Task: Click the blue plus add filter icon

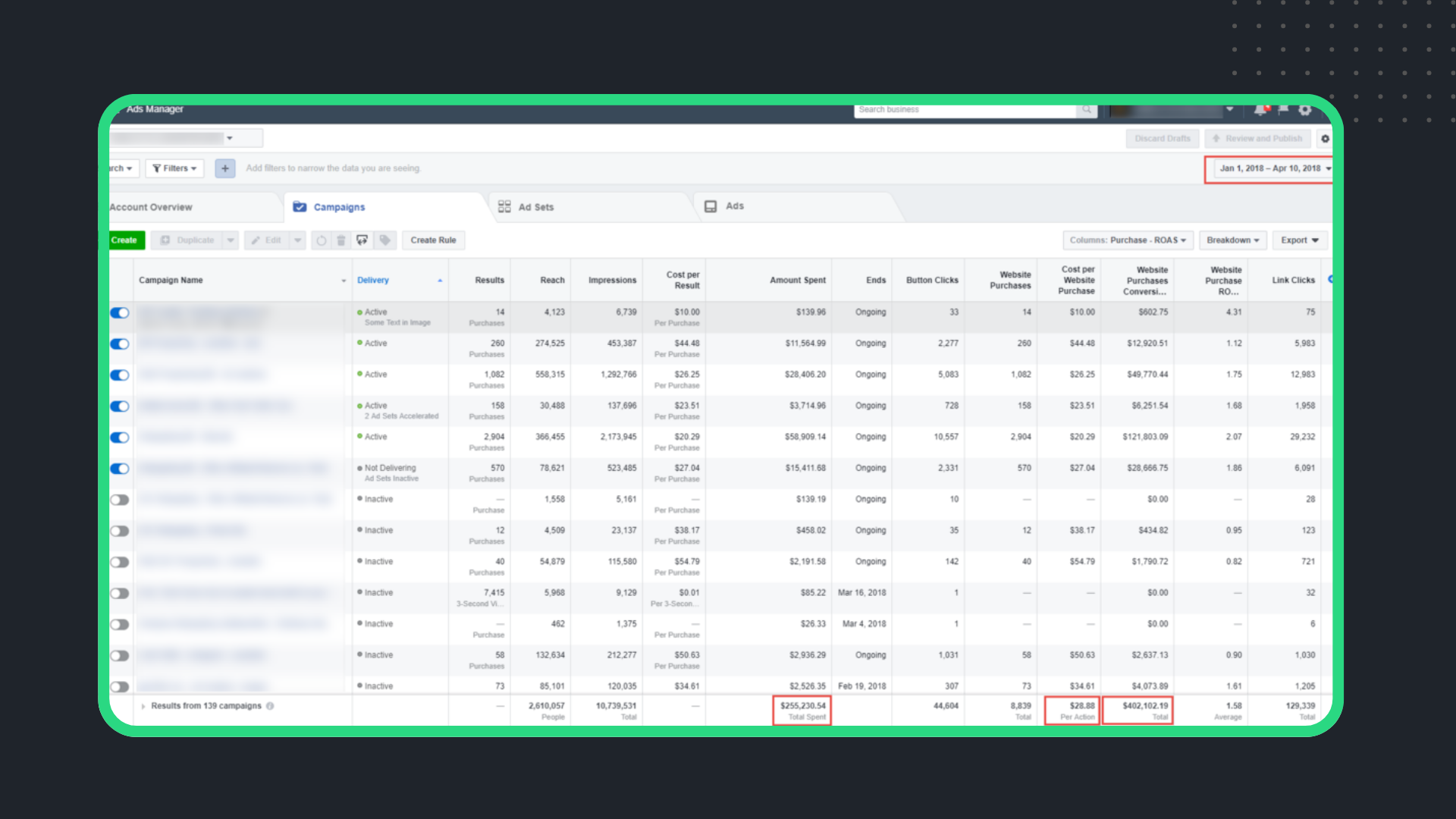Action: (224, 168)
